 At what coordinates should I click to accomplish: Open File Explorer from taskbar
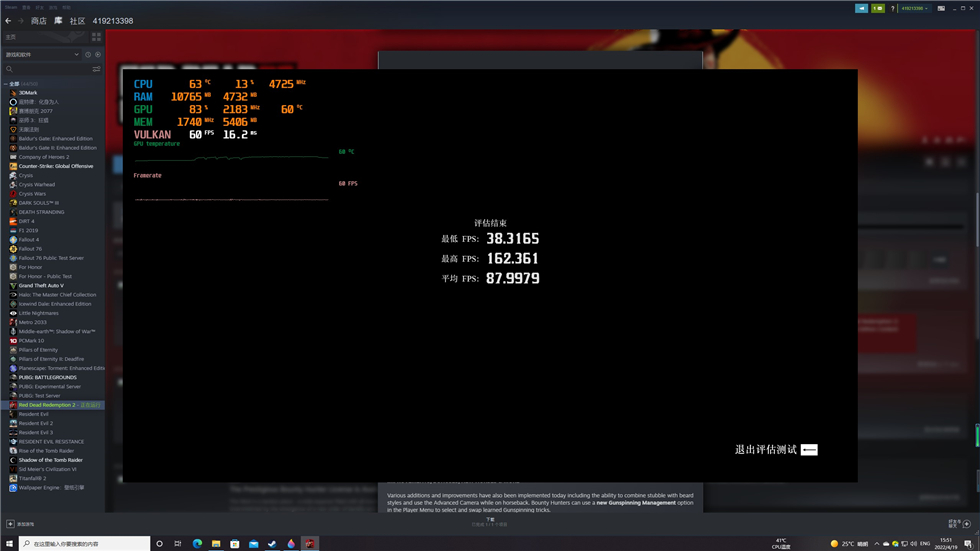tap(216, 544)
